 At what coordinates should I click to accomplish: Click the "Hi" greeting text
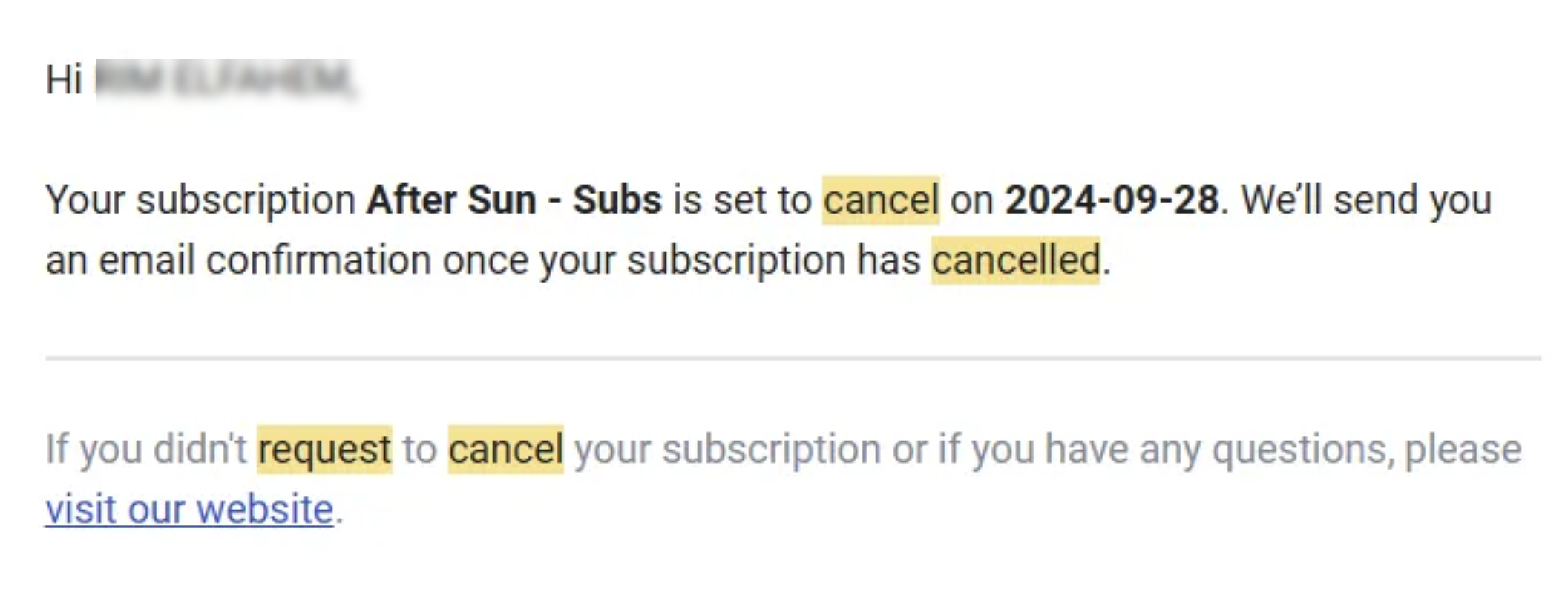pos(64,79)
